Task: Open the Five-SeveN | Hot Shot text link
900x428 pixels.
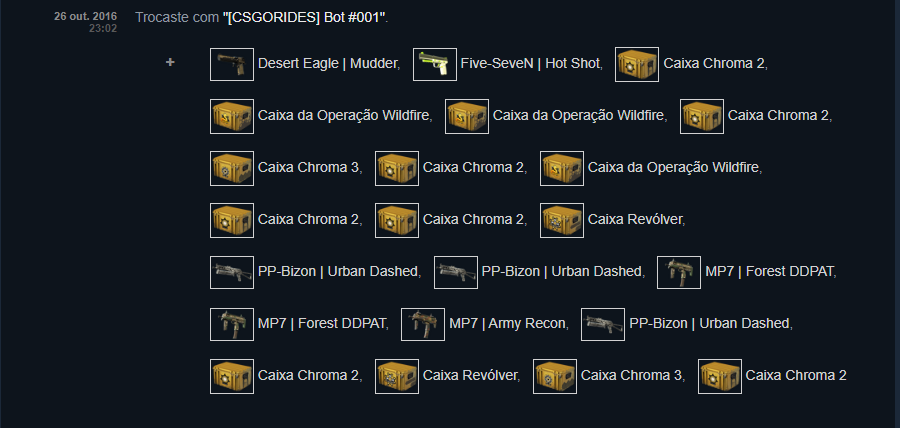Action: (530, 64)
